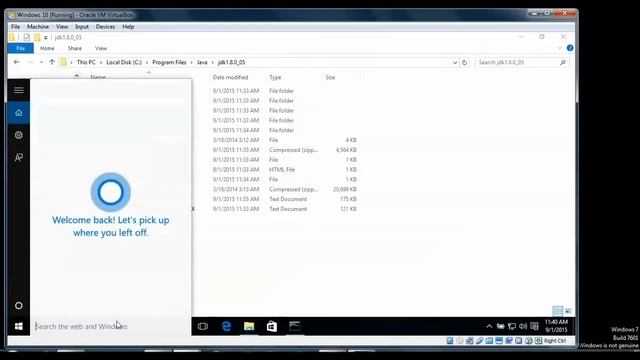Click the large Cortana ring logo

pyautogui.click(x=111, y=192)
